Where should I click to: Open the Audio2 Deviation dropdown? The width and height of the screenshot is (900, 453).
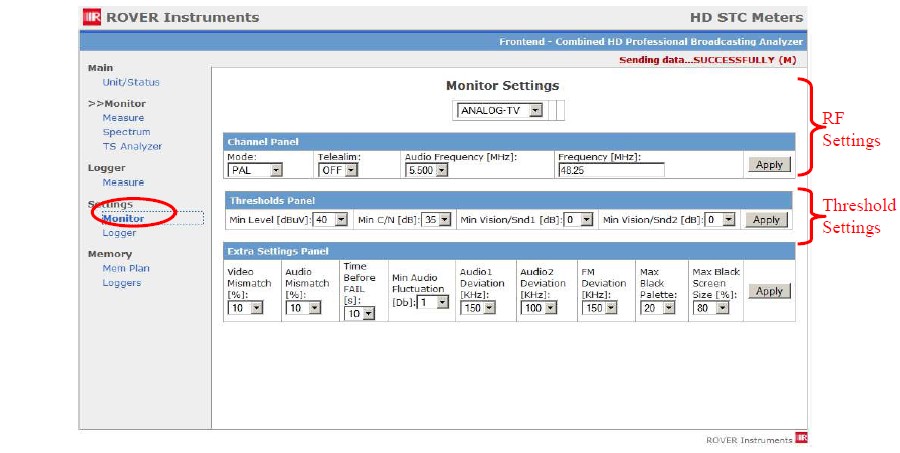(x=539, y=308)
